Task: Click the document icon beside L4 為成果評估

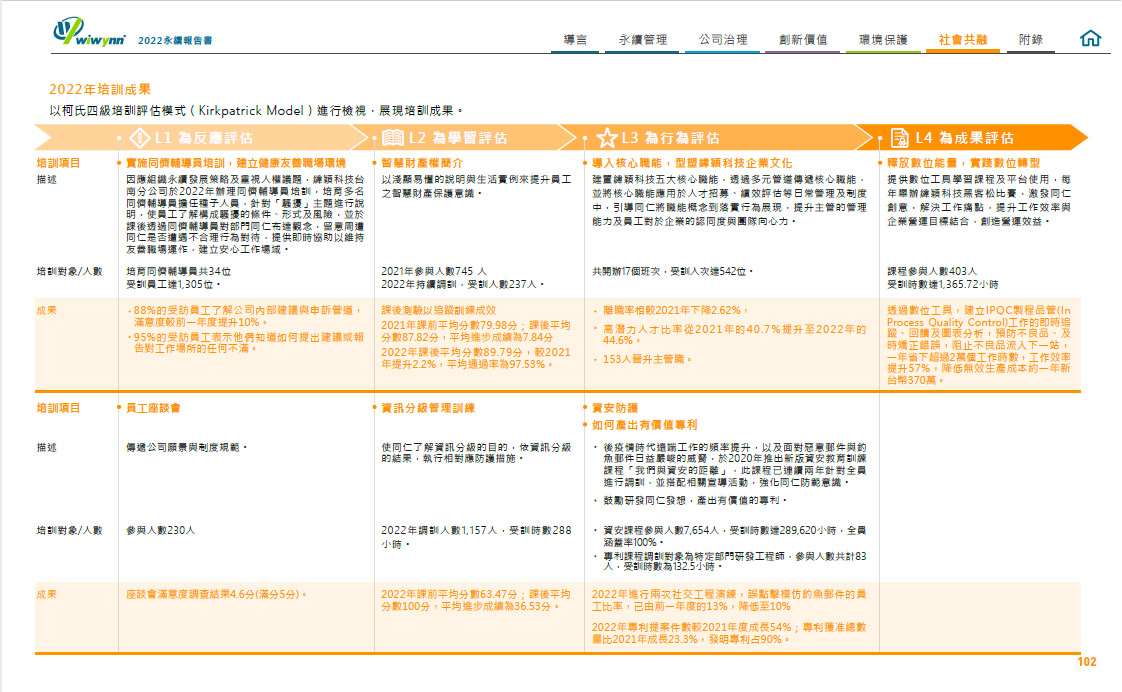Action: [898, 138]
